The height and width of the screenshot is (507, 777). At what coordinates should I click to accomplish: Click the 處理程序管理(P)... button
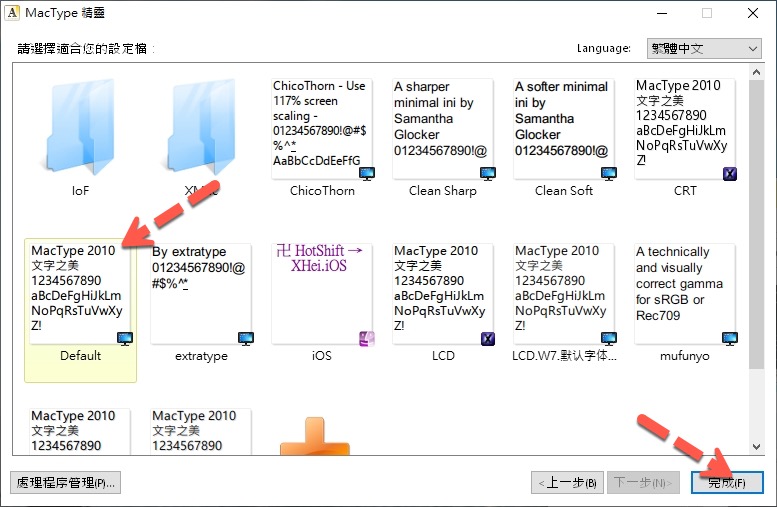click(65, 483)
